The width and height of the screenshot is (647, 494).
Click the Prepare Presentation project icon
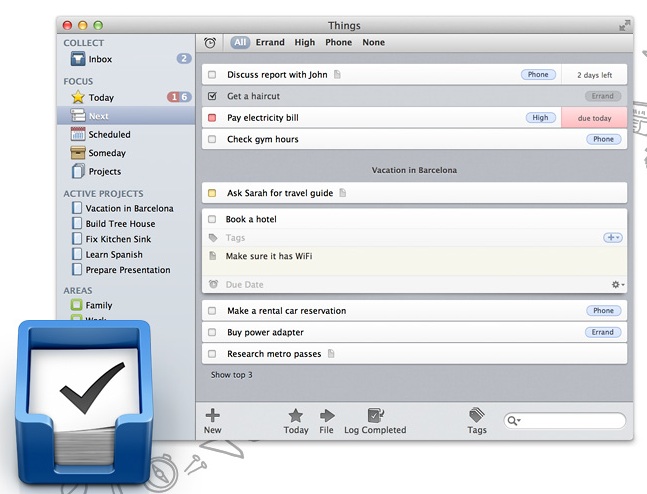click(77, 269)
